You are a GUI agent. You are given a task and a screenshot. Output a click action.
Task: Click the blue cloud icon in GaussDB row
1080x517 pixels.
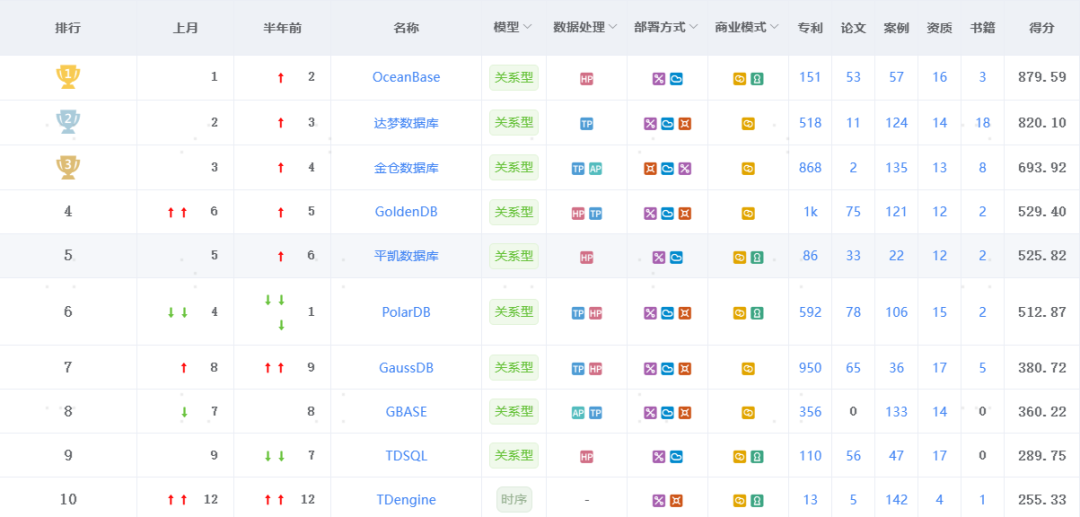667,369
